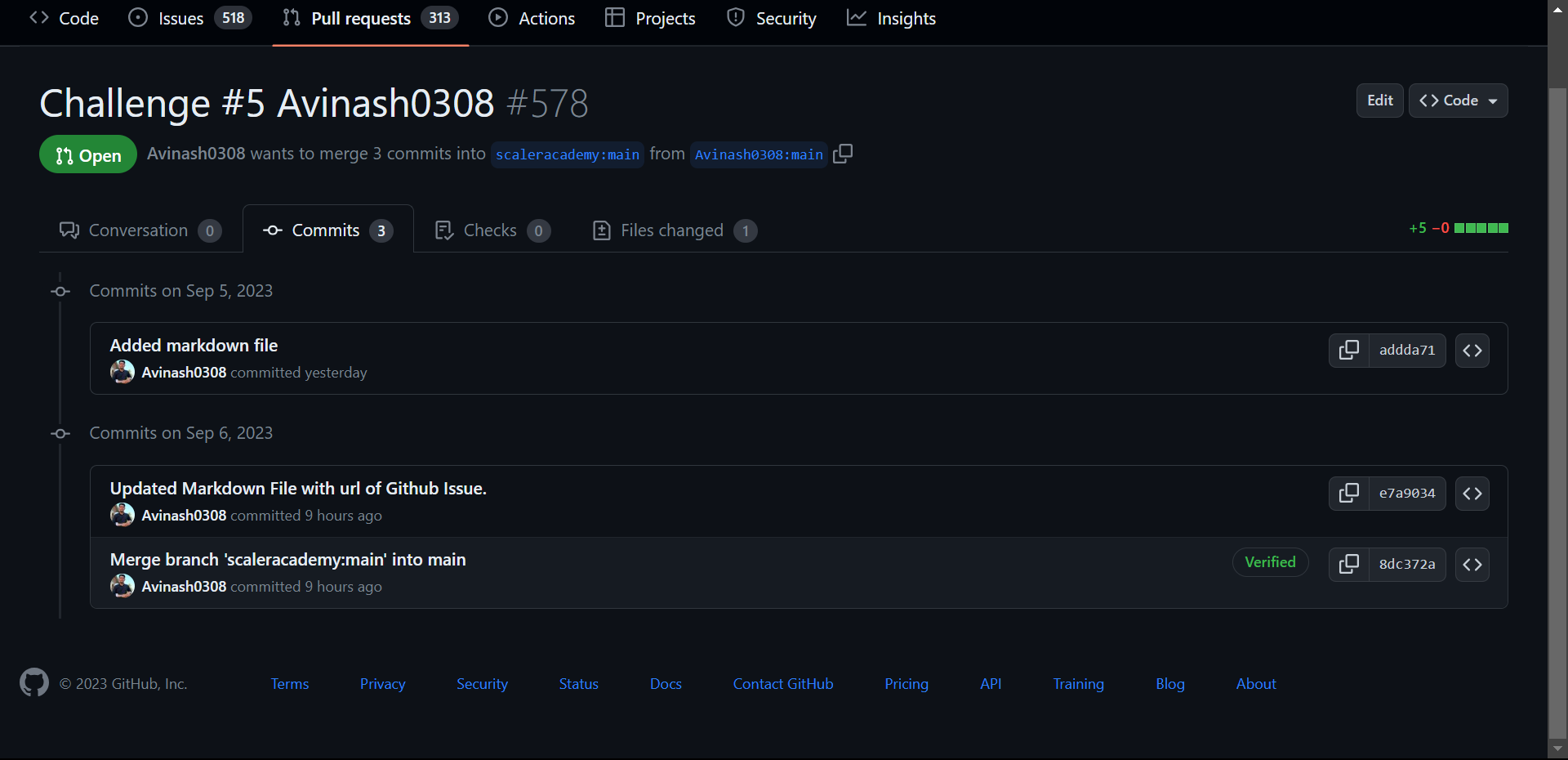The image size is (1568, 760).
Task: Browse repository at commit addda71
Action: coord(1472,351)
